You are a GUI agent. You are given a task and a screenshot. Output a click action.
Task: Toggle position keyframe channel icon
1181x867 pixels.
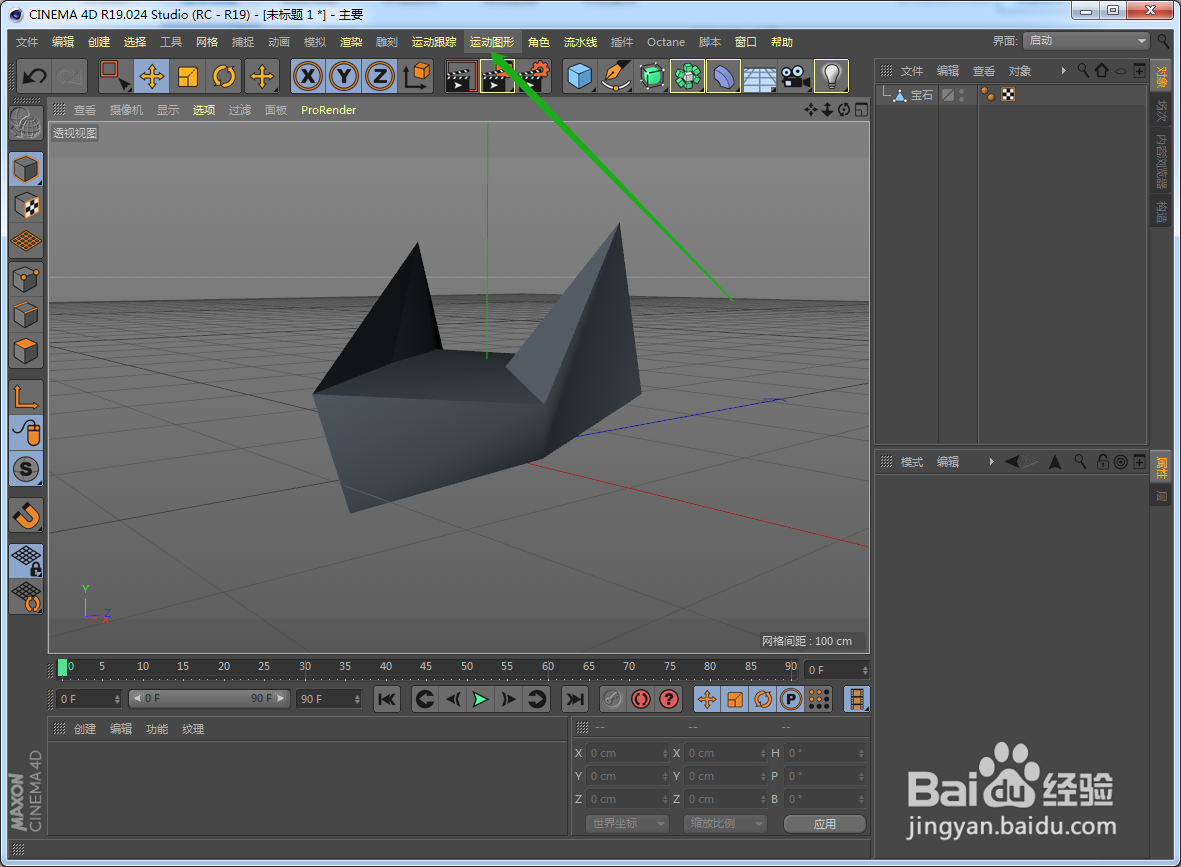point(706,699)
